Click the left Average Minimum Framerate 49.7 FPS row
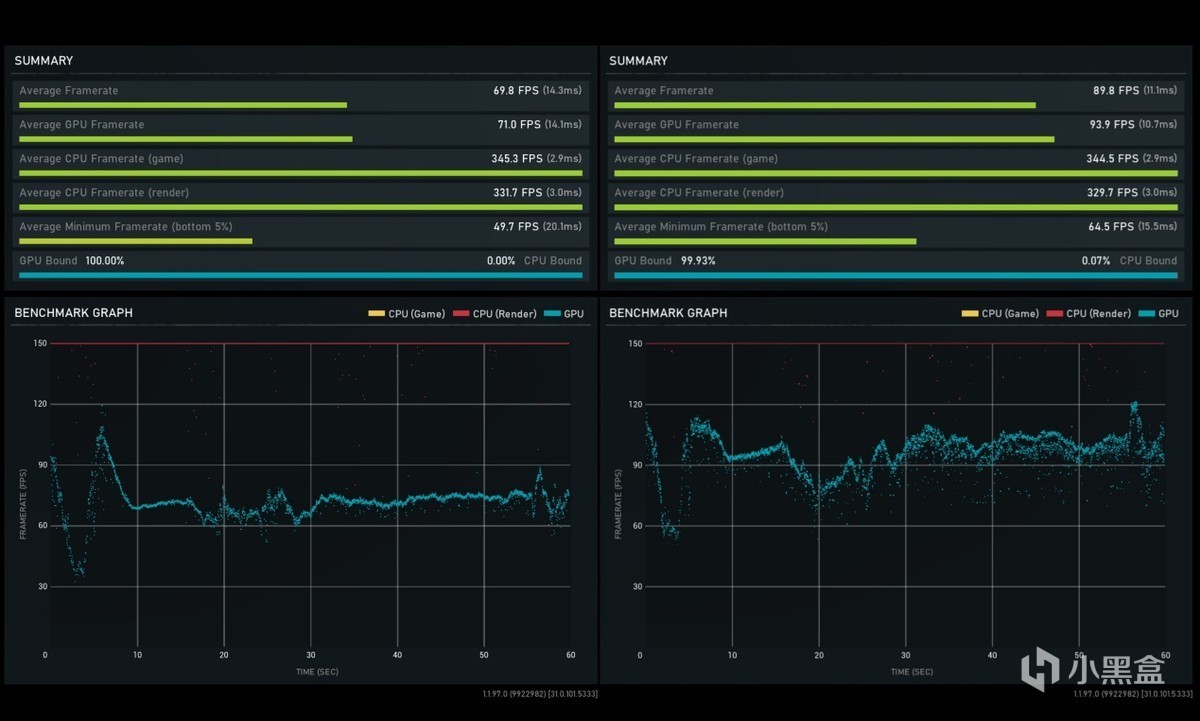 pyautogui.click(x=300, y=231)
